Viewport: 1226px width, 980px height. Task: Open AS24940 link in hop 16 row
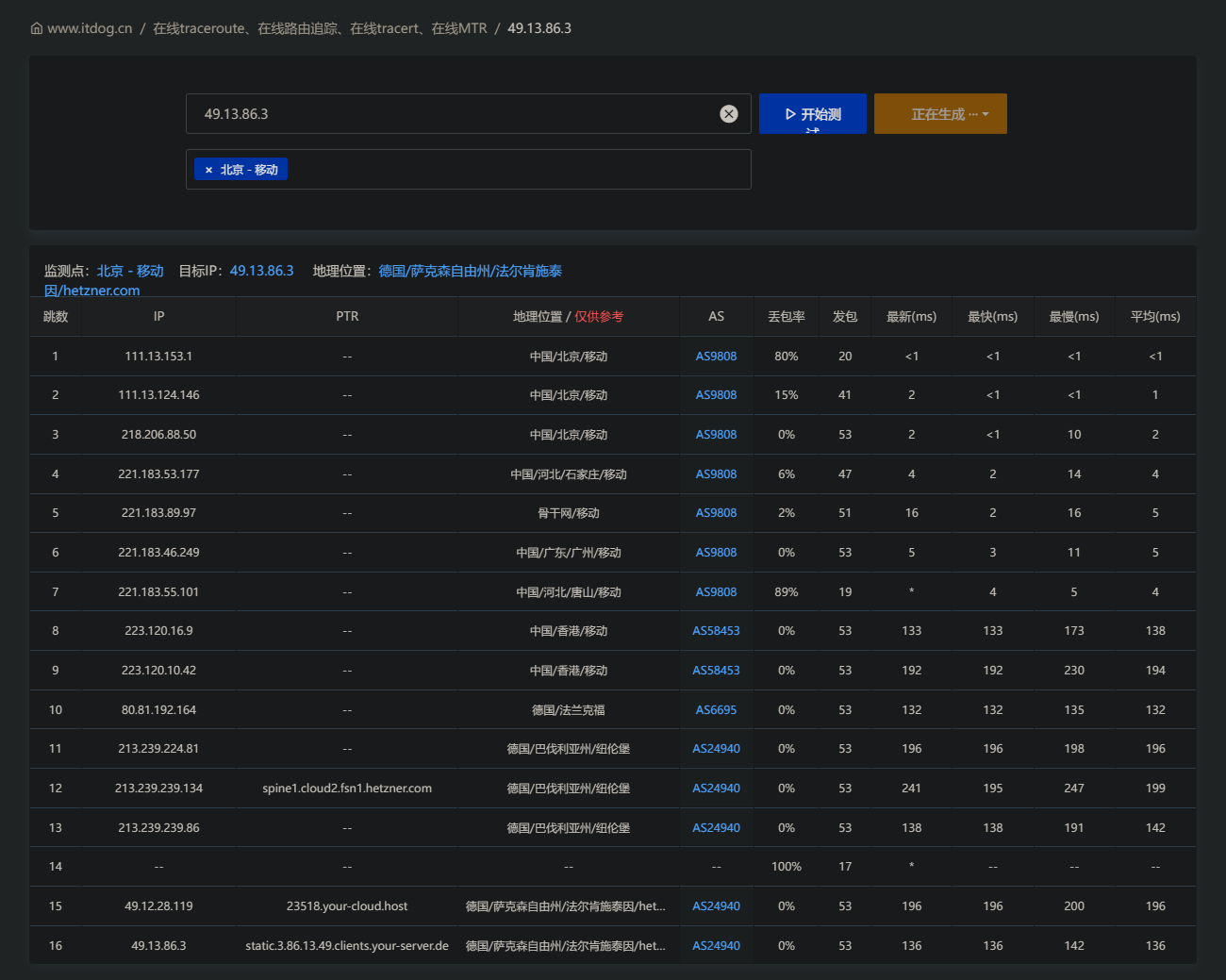pos(716,946)
